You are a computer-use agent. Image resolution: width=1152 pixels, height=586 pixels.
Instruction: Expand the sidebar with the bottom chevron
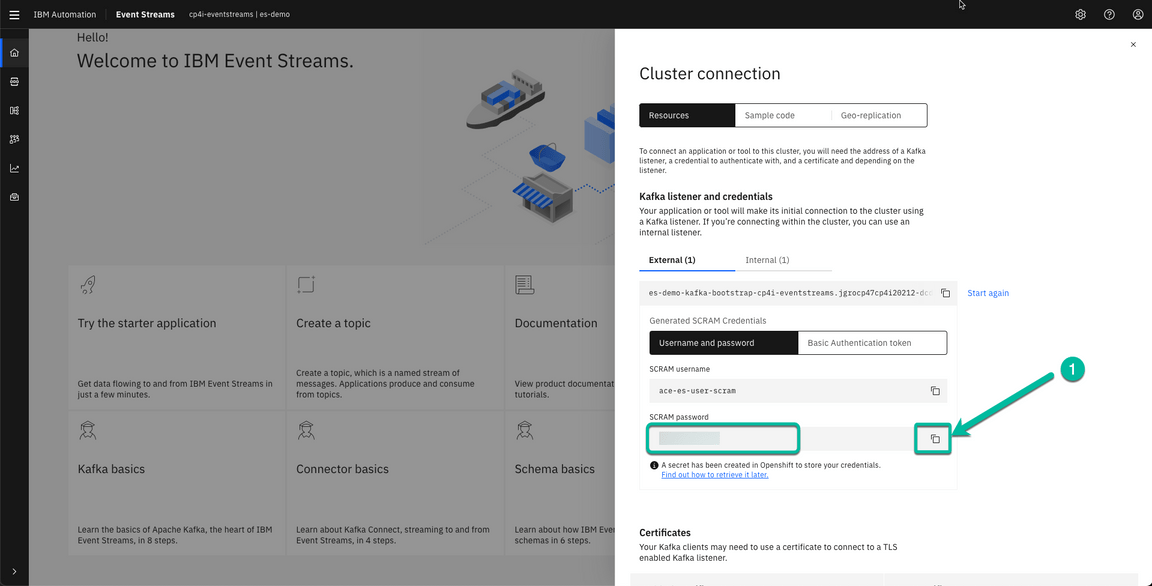[x=13, y=573]
